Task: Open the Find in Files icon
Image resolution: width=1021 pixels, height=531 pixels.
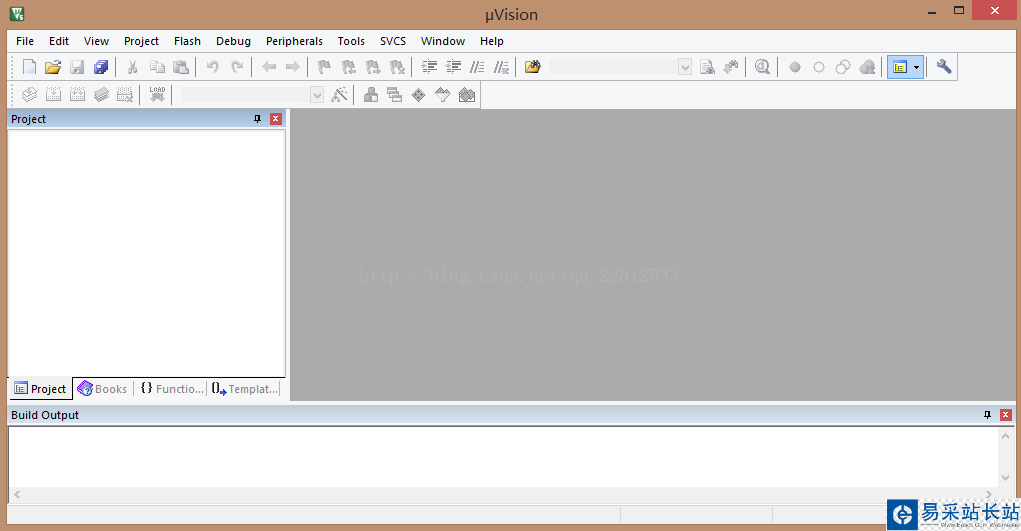Action: click(x=533, y=66)
